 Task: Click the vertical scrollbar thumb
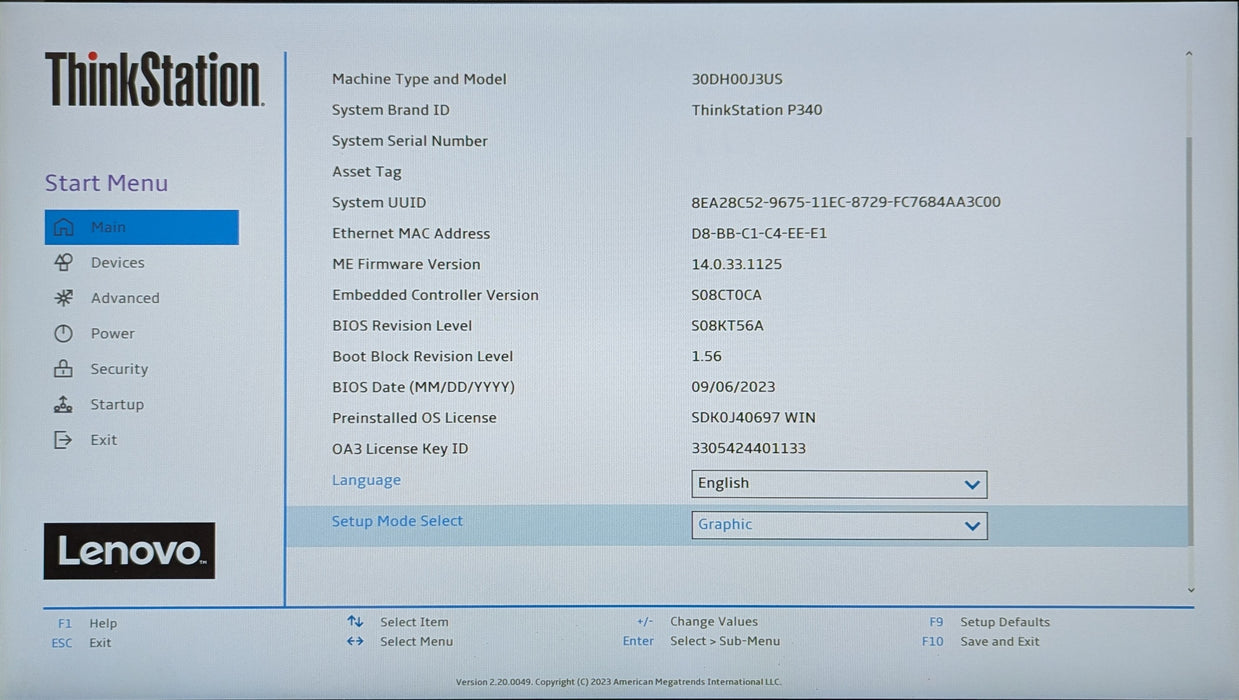[x=1189, y=340]
